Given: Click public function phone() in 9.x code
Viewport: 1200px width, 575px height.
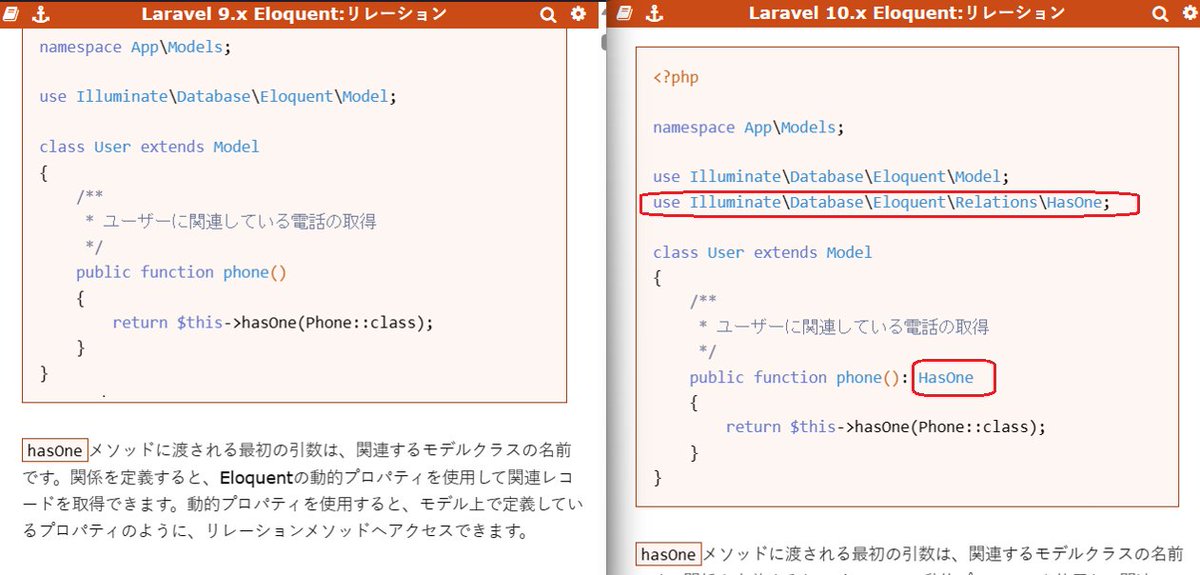Looking at the screenshot, I should [x=181, y=272].
